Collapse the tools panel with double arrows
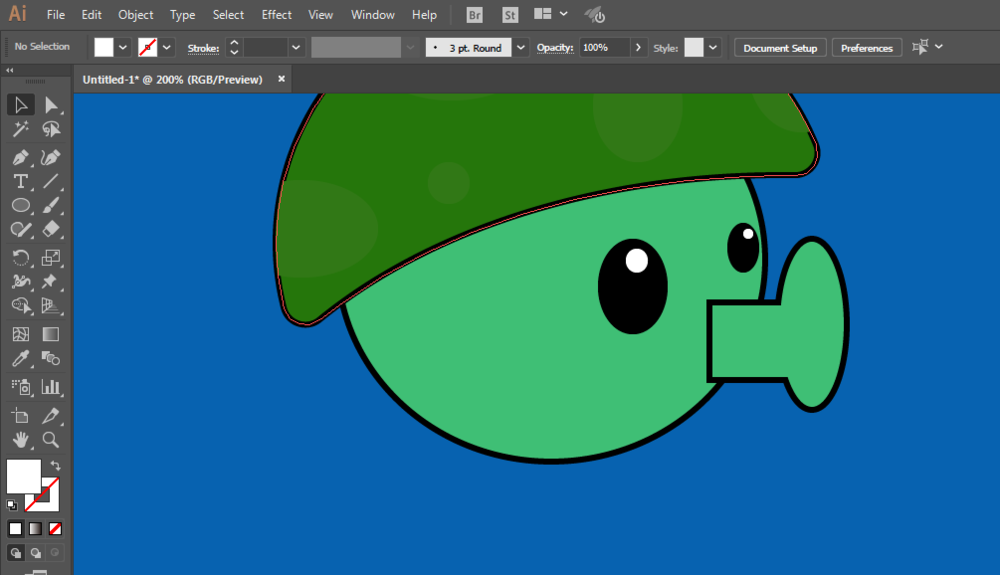The image size is (1000, 575). [10, 70]
